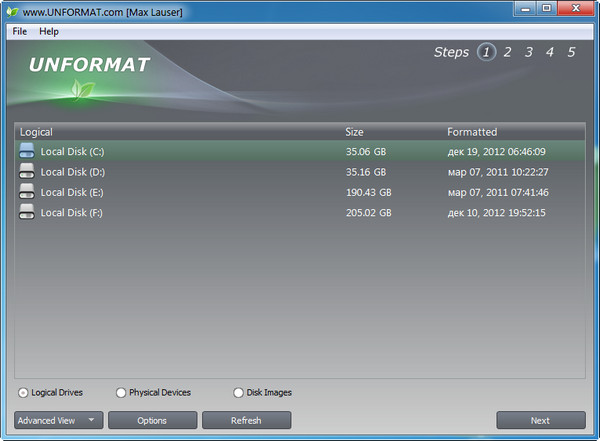
Task: Go to step 5 indicator
Action: pyautogui.click(x=571, y=52)
